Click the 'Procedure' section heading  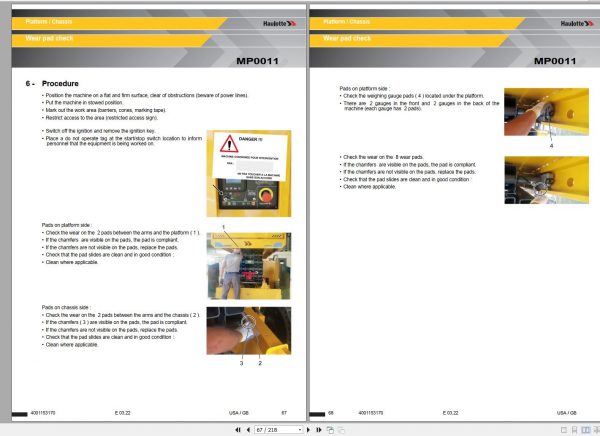(60, 83)
